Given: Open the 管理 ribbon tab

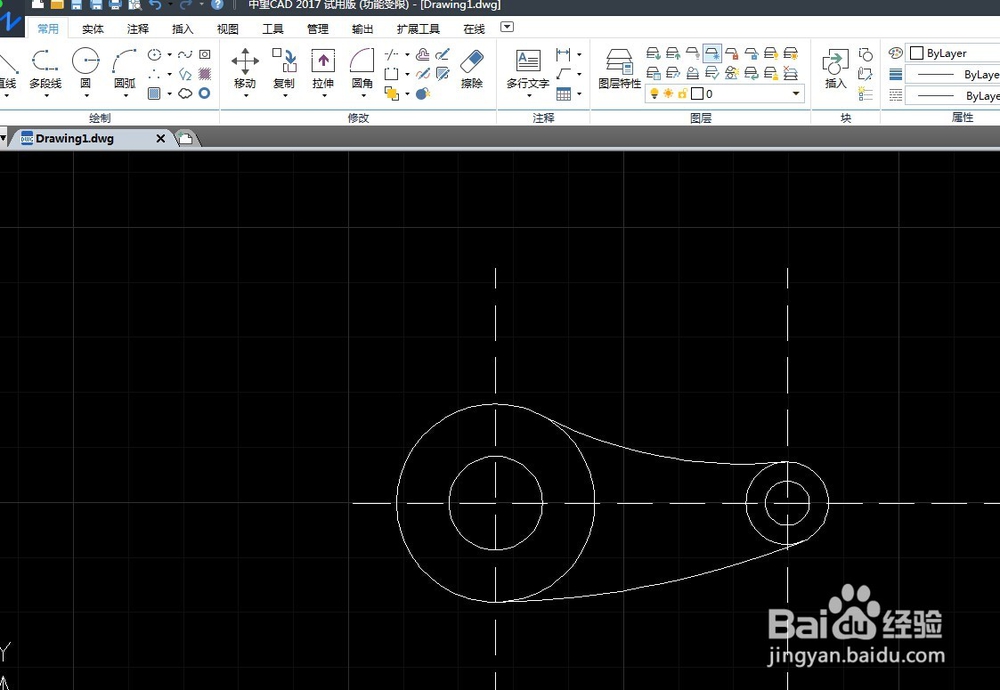Looking at the screenshot, I should (318, 29).
